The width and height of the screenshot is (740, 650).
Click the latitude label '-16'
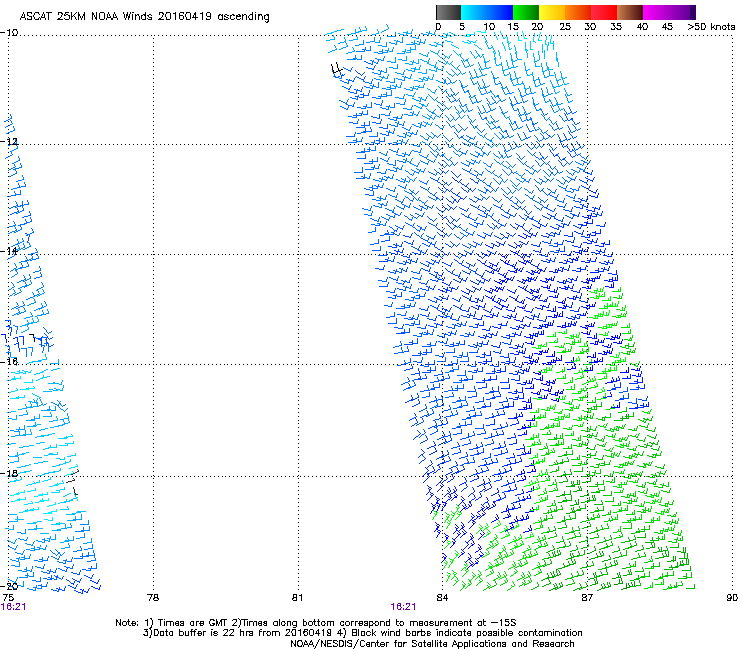click(x=9, y=362)
